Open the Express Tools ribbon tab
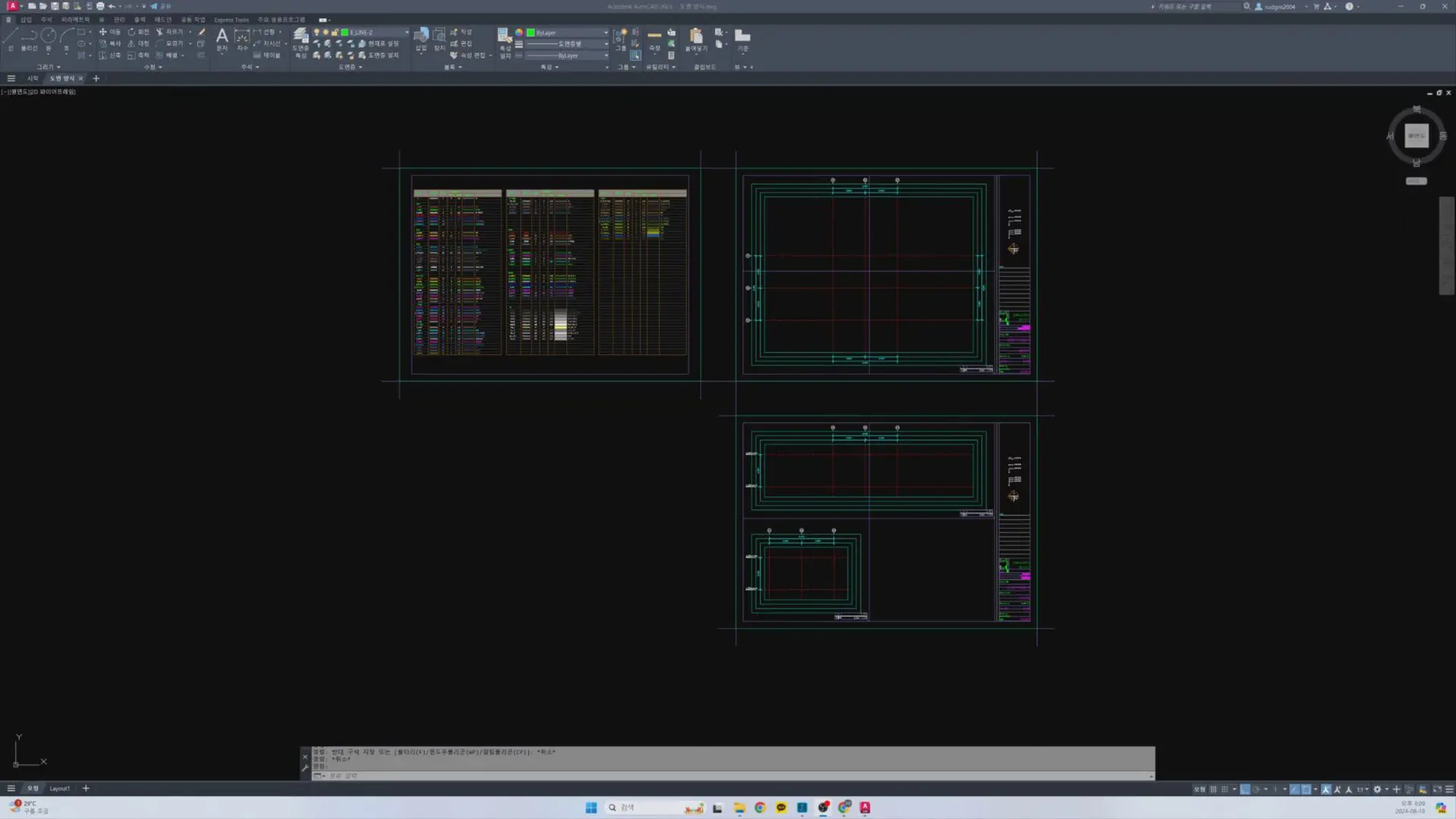This screenshot has width=1456, height=819. [x=231, y=20]
